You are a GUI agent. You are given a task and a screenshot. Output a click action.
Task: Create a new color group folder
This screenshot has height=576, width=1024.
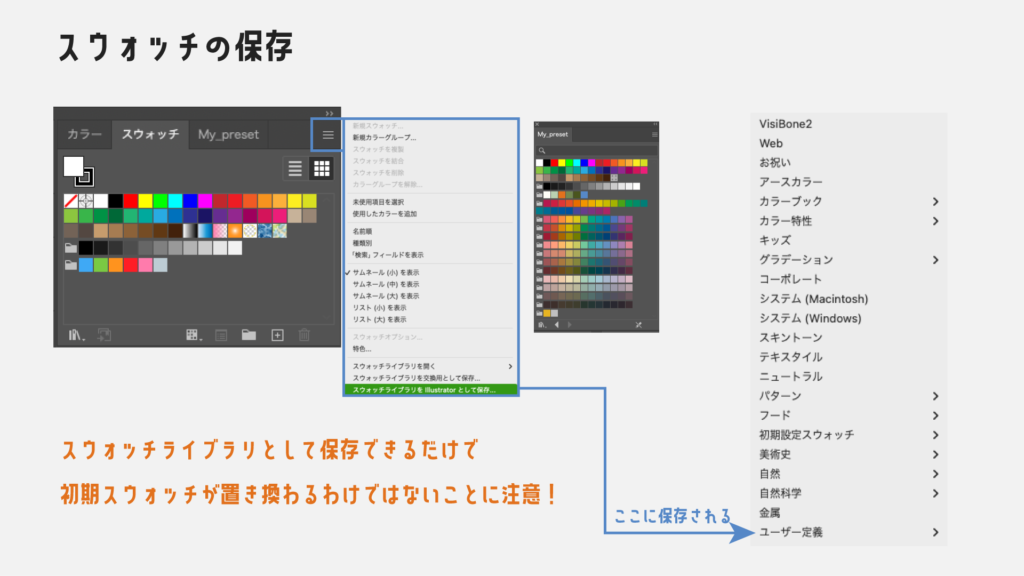tap(249, 334)
